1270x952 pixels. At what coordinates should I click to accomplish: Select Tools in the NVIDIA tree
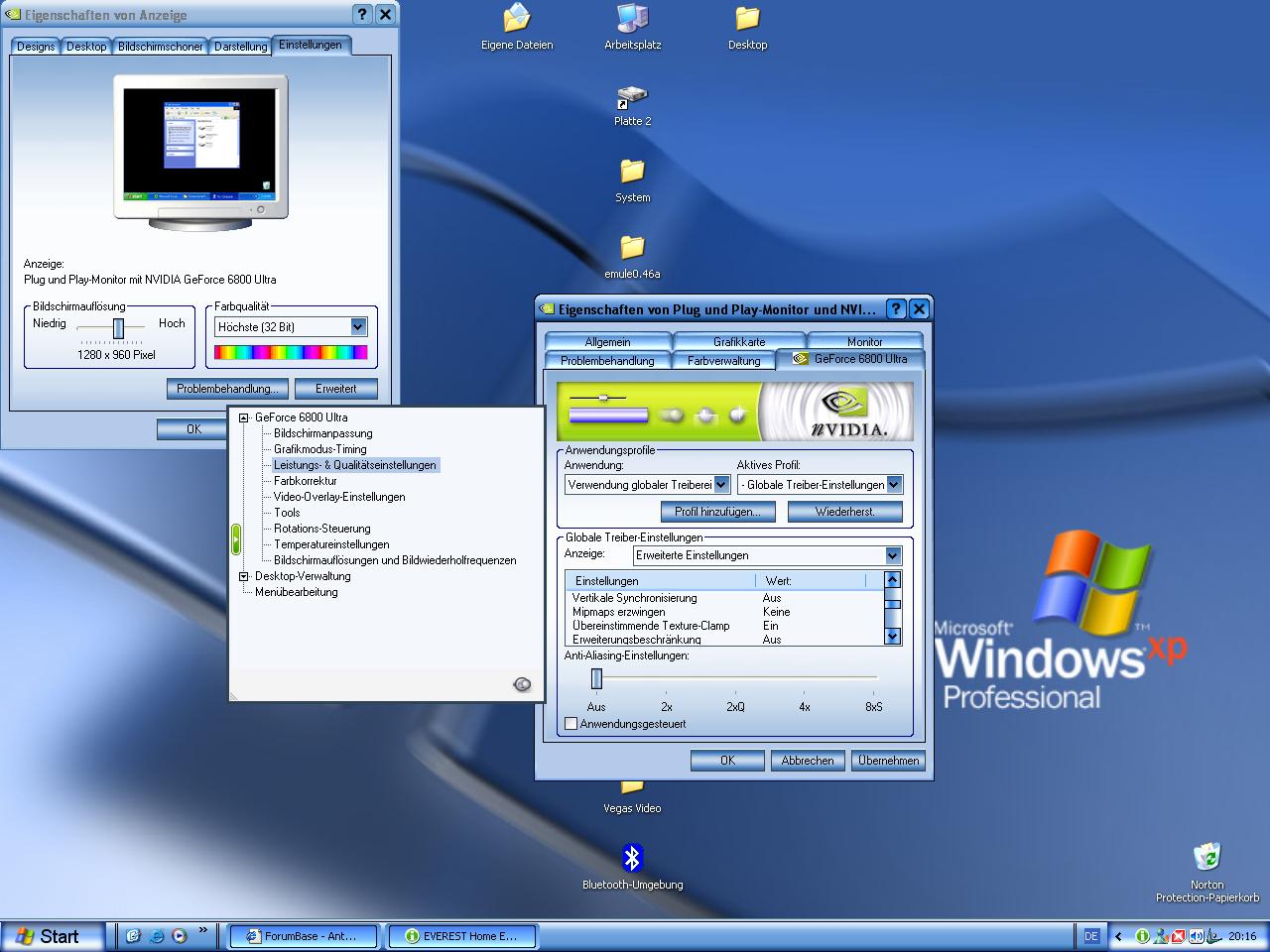click(x=287, y=513)
